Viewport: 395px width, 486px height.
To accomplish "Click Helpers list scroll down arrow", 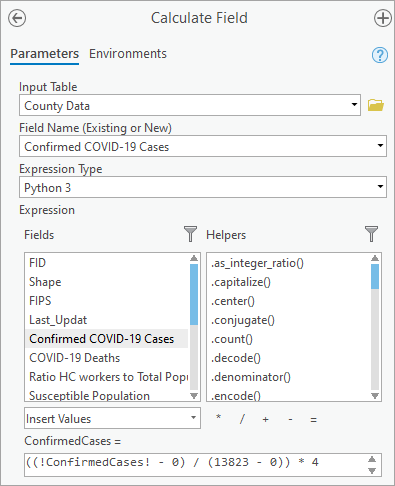I will (x=375, y=395).
